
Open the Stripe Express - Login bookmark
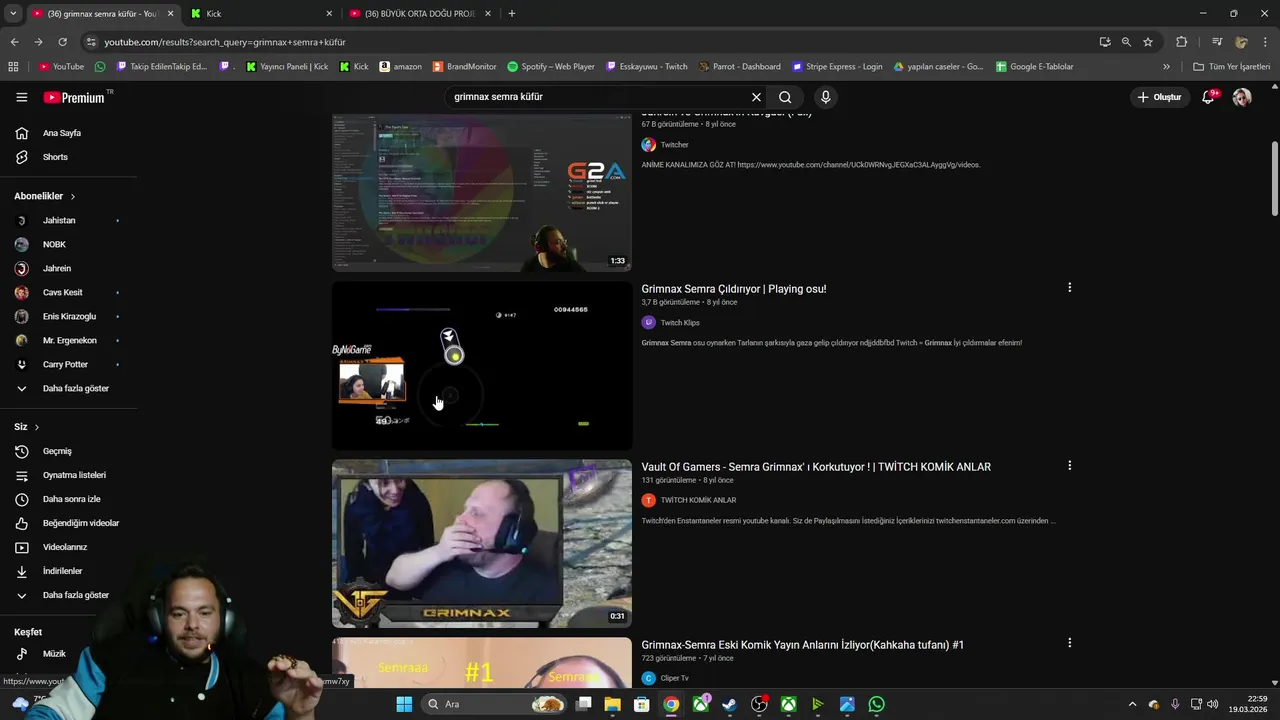pos(837,67)
